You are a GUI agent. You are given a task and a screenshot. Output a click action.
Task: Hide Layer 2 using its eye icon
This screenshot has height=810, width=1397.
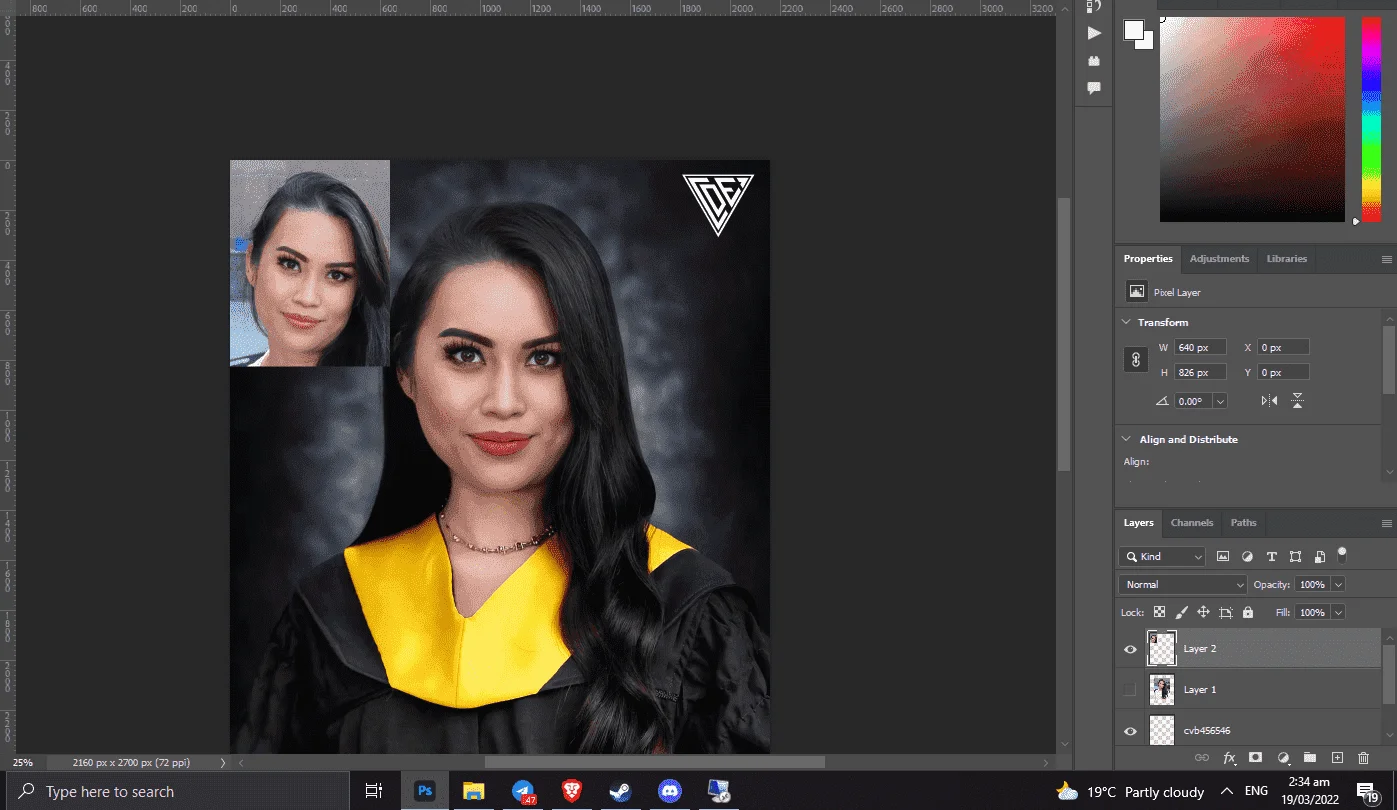[x=1130, y=649]
